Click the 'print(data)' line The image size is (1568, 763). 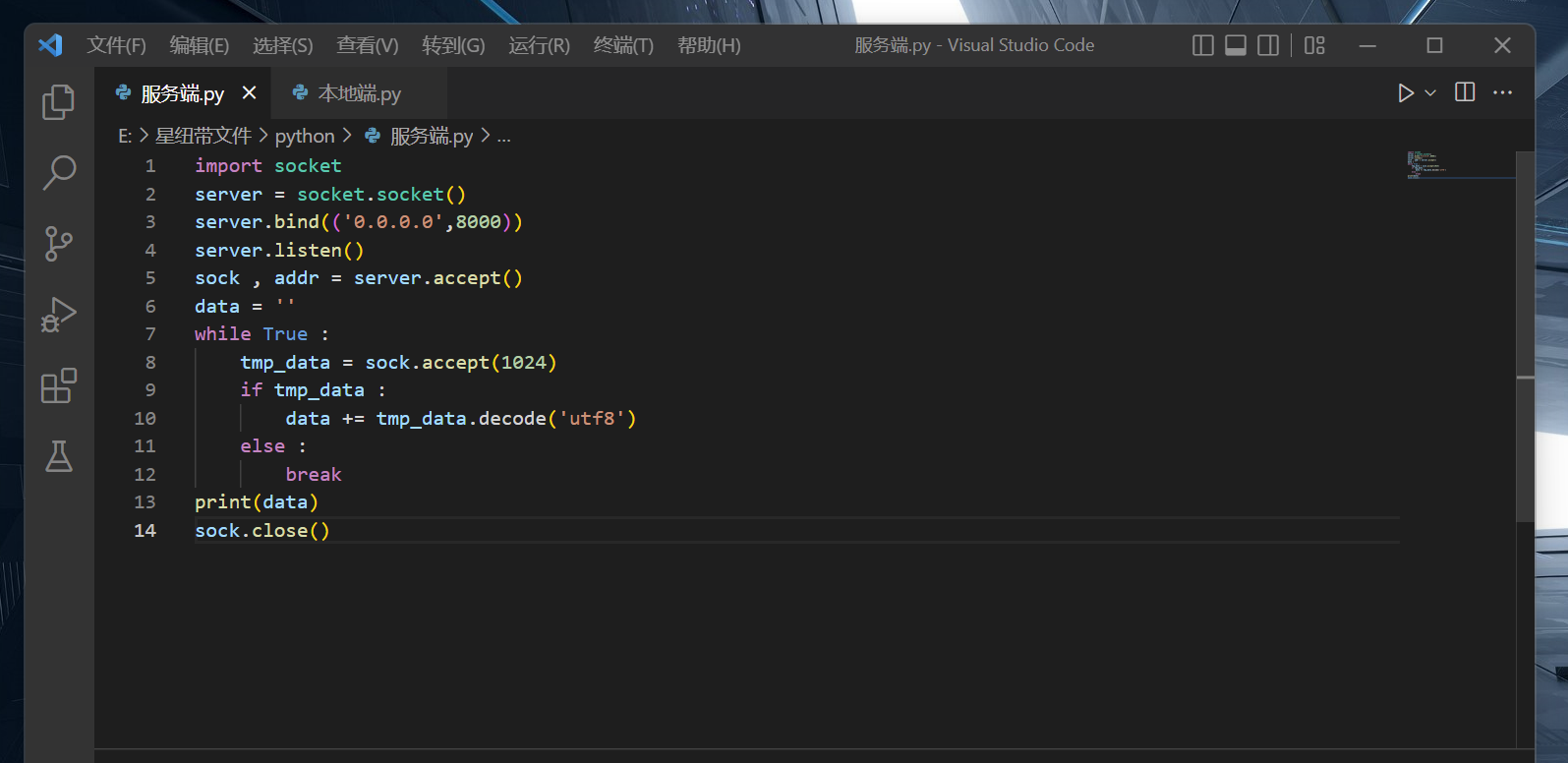tap(257, 502)
